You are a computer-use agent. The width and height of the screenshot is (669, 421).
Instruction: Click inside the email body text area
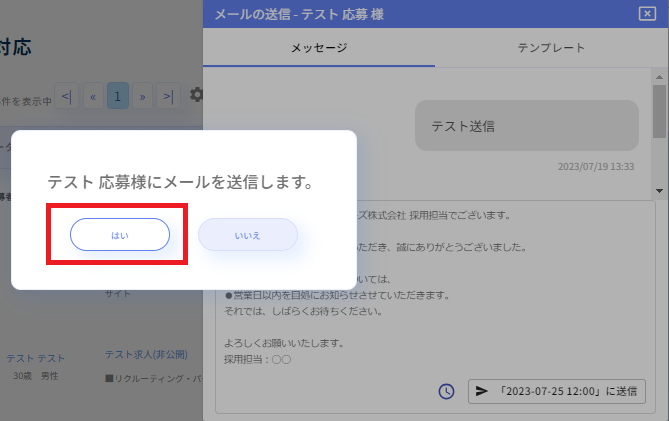pyautogui.click(x=435, y=307)
